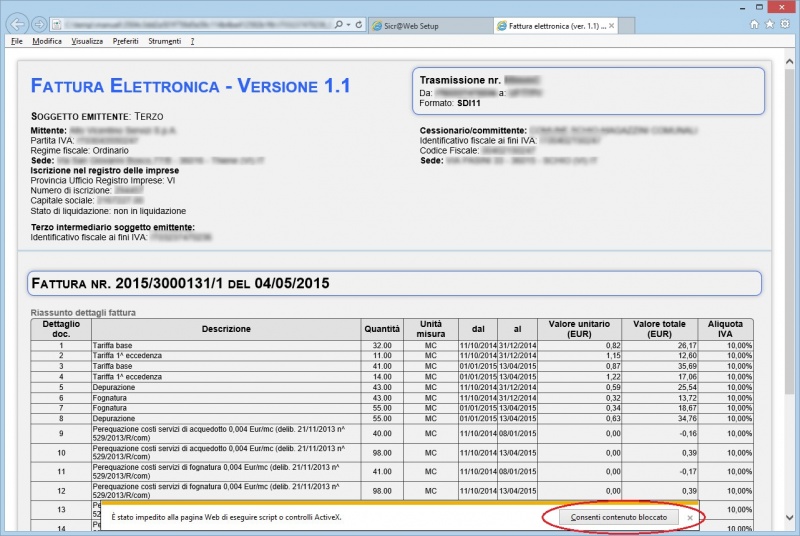Screen dimensions: 800x536
Task: Click the browser Forward arrow button
Action: coord(39,23)
